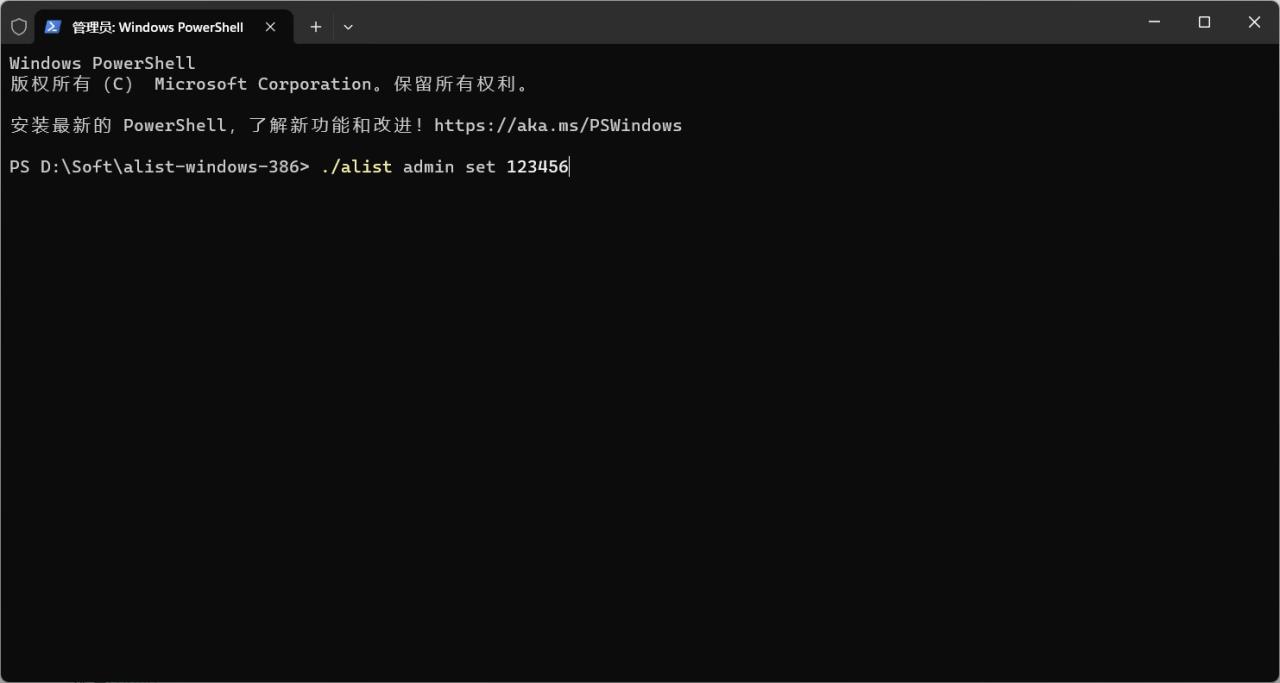This screenshot has width=1280, height=683.
Task: Select the 管理员: Windows PowerShell tab
Action: click(x=157, y=27)
